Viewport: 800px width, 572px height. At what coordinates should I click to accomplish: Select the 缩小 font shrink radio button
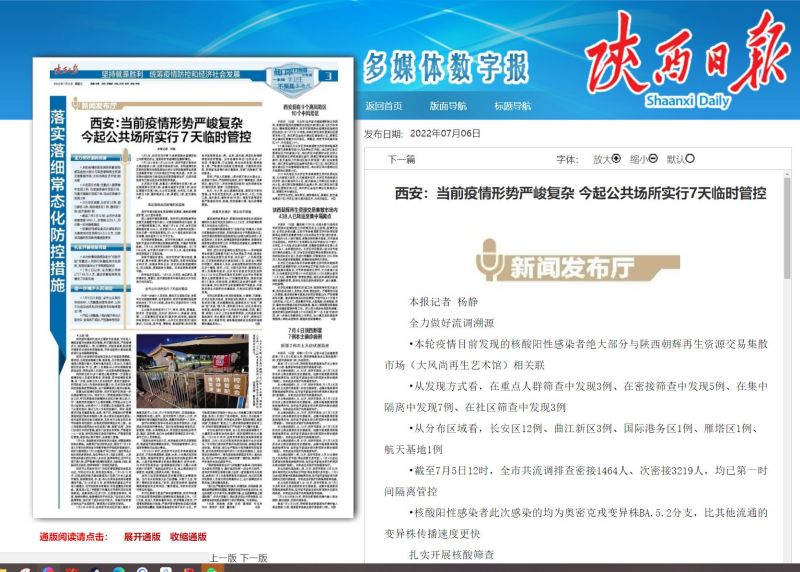pos(652,158)
